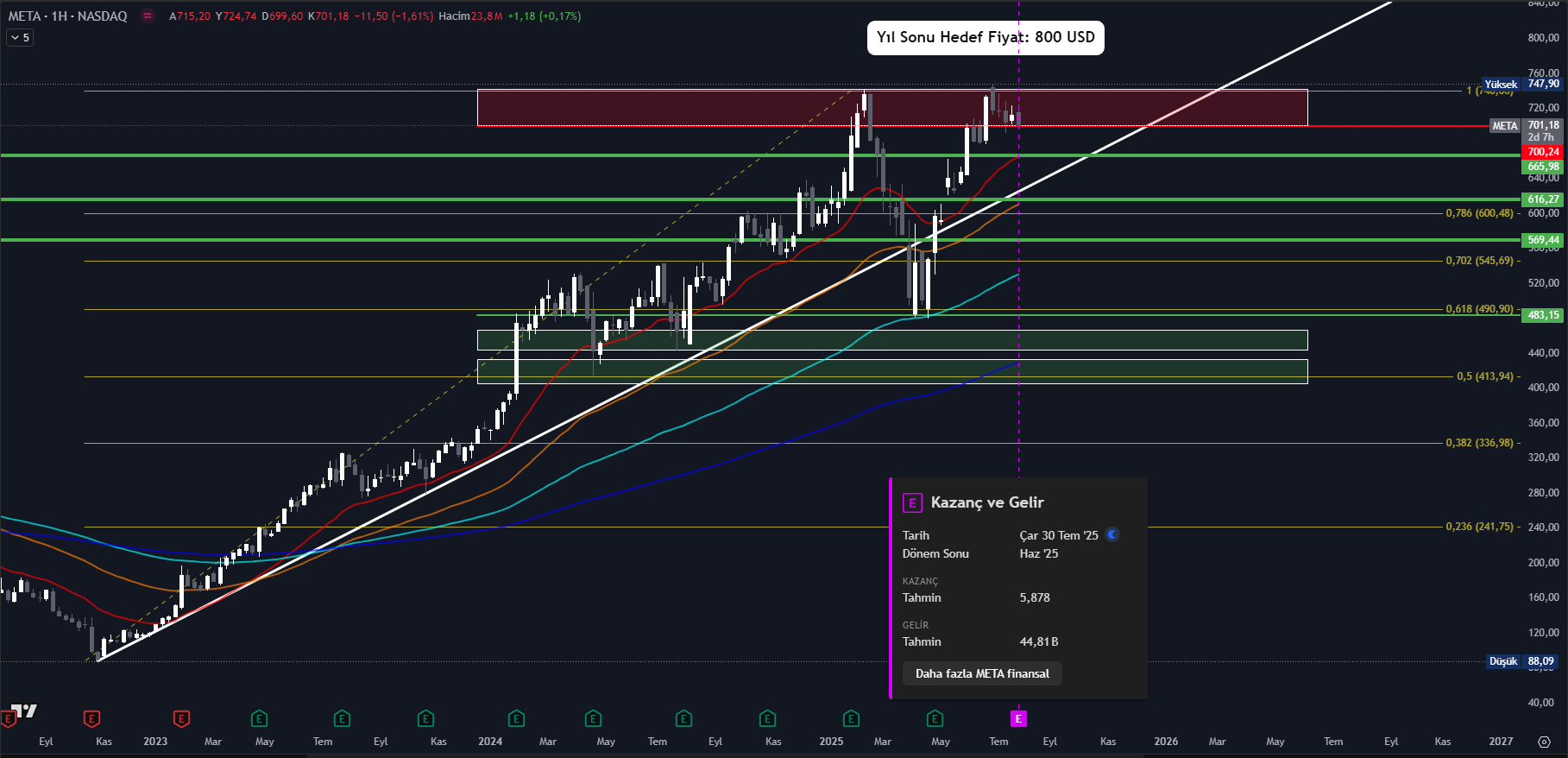This screenshot has height=758, width=1568.
Task: Click the K 701,18 close value
Action: (329, 16)
